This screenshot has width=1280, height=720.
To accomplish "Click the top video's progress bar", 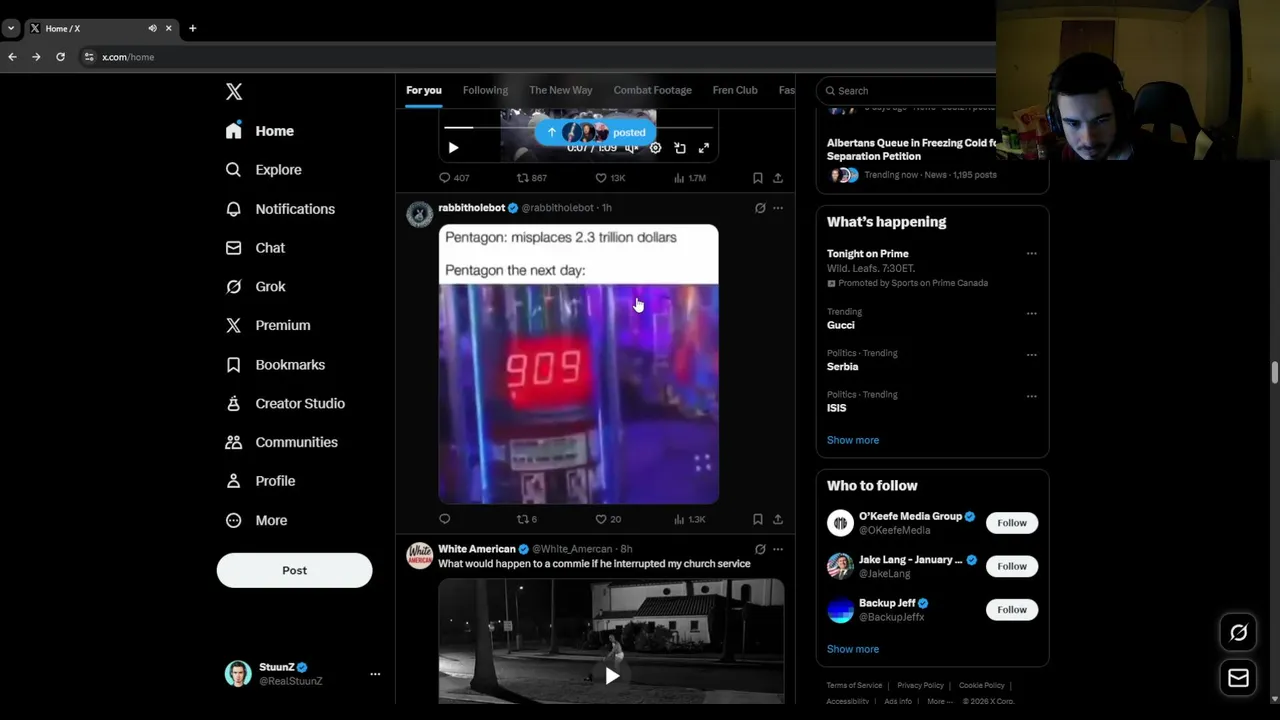I will [x=578, y=127].
